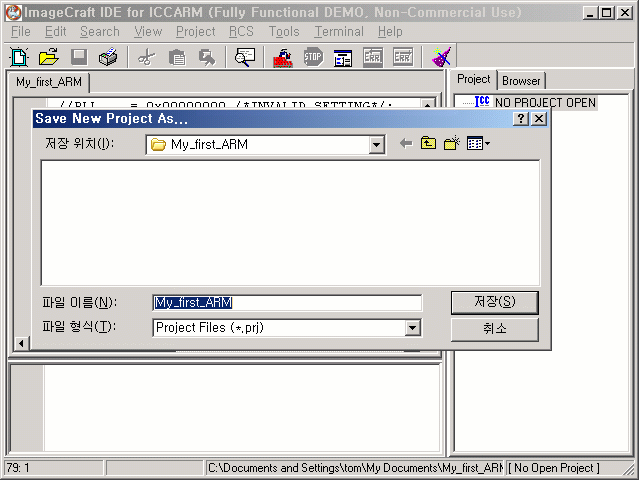
Task: Click the 79: 1 cursor position status
Action: (x=18, y=468)
